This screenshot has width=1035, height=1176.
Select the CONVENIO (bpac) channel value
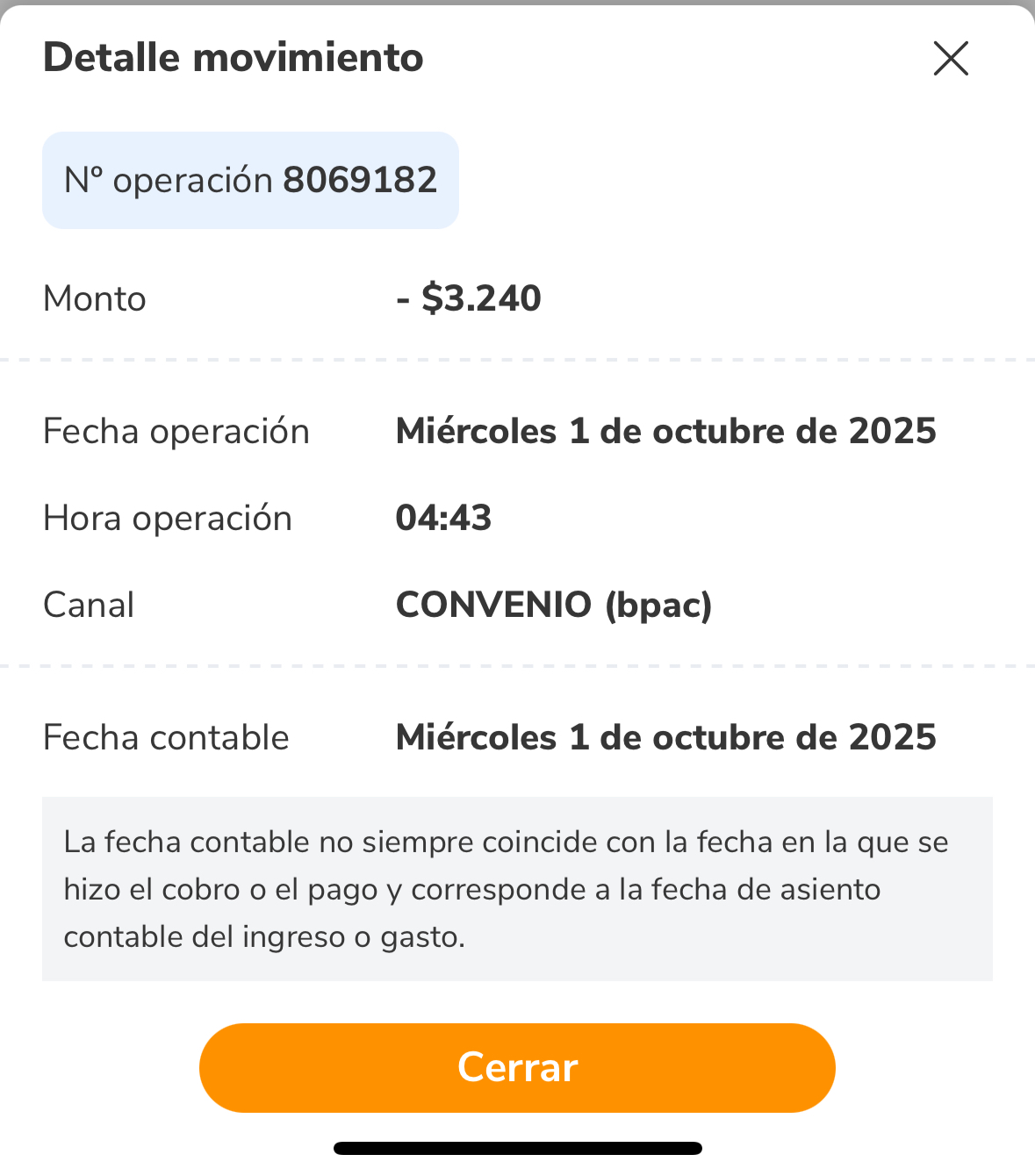pyautogui.click(x=553, y=606)
